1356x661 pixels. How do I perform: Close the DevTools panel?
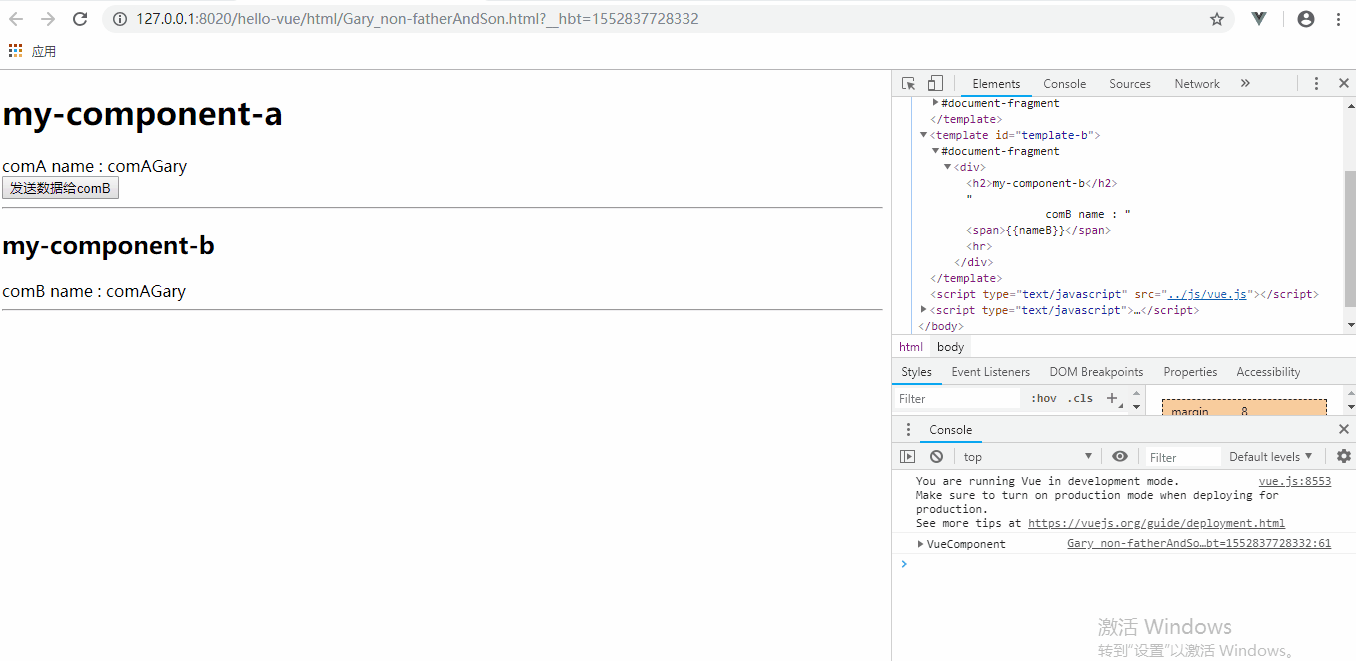tap(1343, 84)
